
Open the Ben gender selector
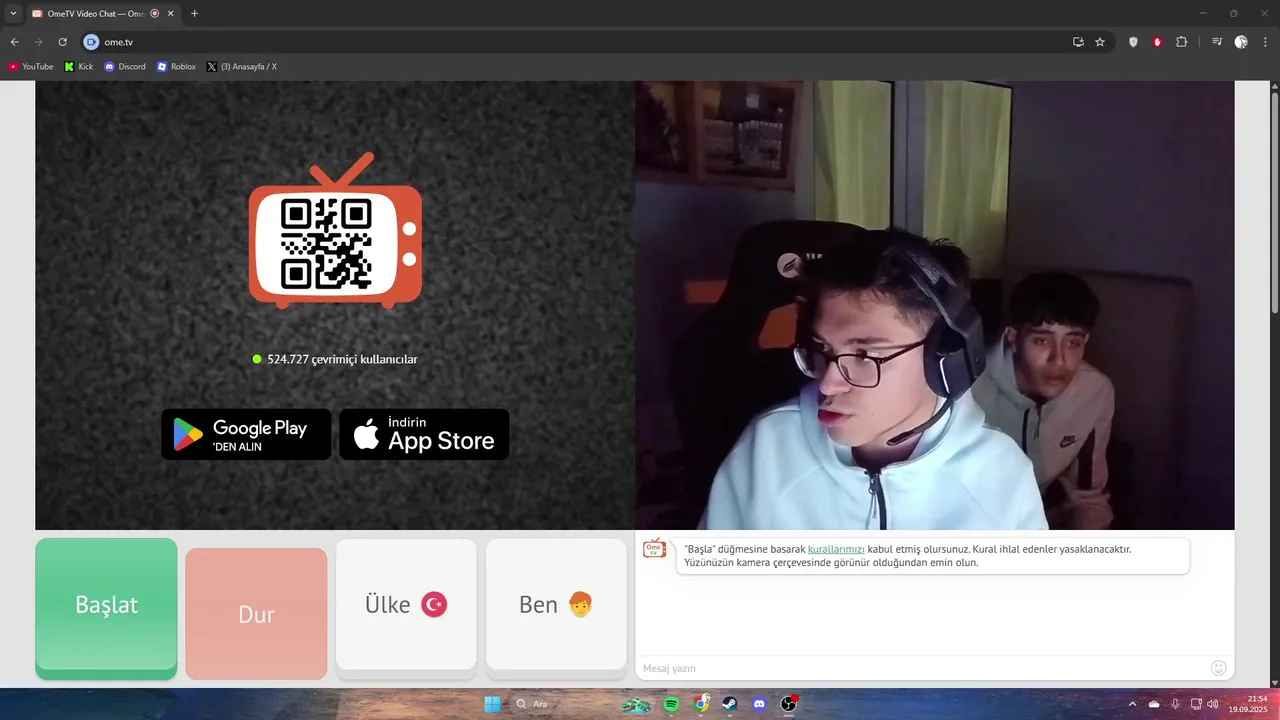(556, 605)
